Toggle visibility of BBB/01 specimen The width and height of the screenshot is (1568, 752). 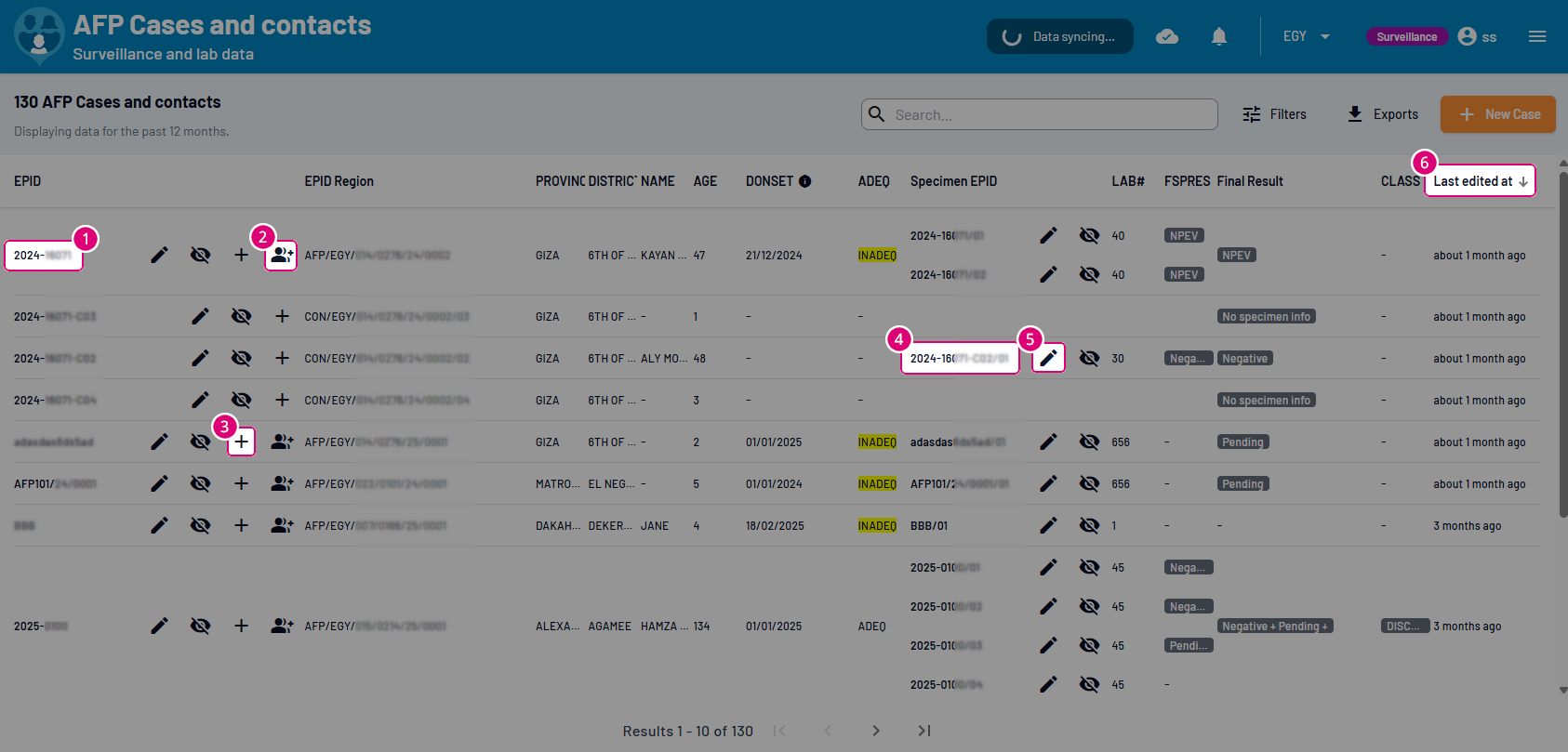(x=1089, y=525)
